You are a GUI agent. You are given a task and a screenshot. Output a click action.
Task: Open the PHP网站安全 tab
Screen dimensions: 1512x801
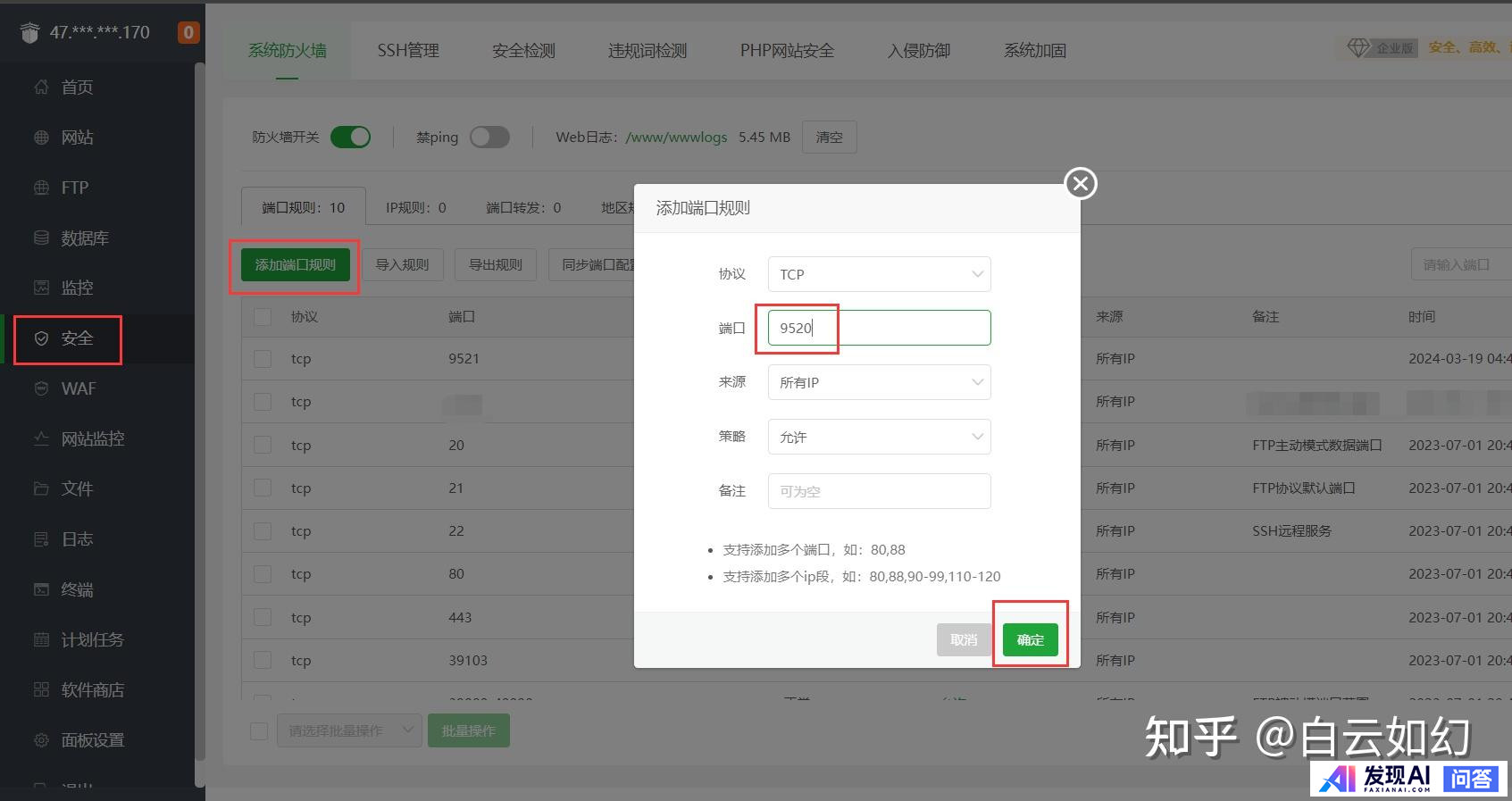(x=787, y=51)
